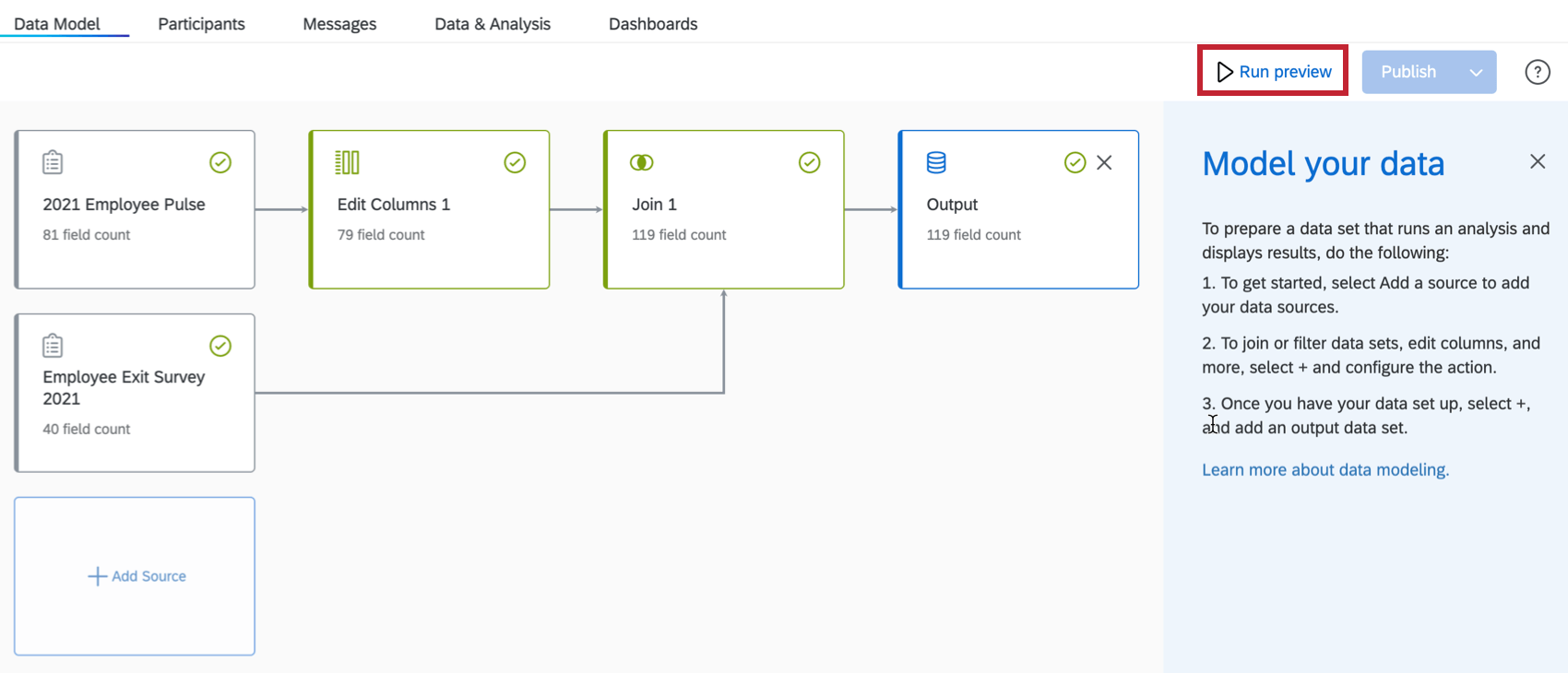1568x673 pixels.
Task: Remove the Output node with its X
Action: click(x=1104, y=162)
